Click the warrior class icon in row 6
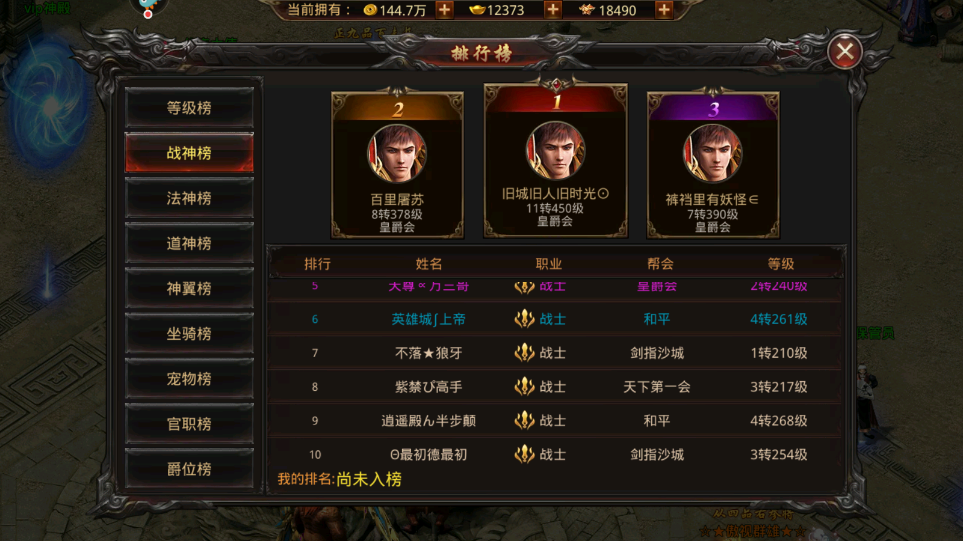 [x=524, y=319]
